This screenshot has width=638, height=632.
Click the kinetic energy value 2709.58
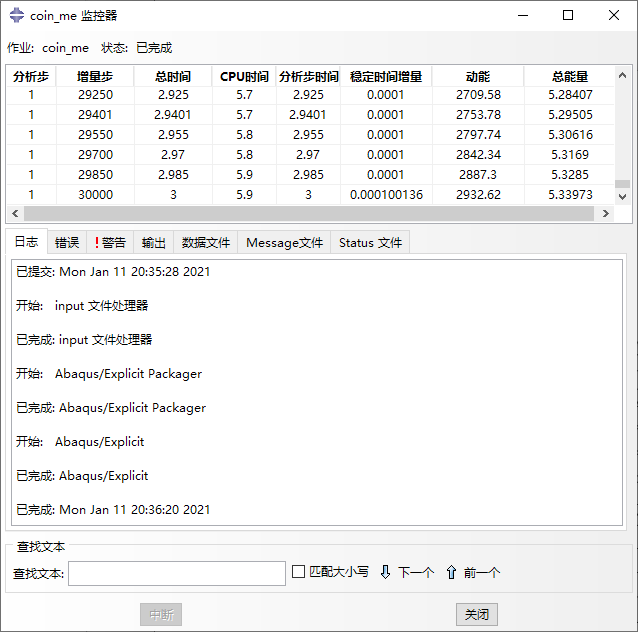point(478,94)
